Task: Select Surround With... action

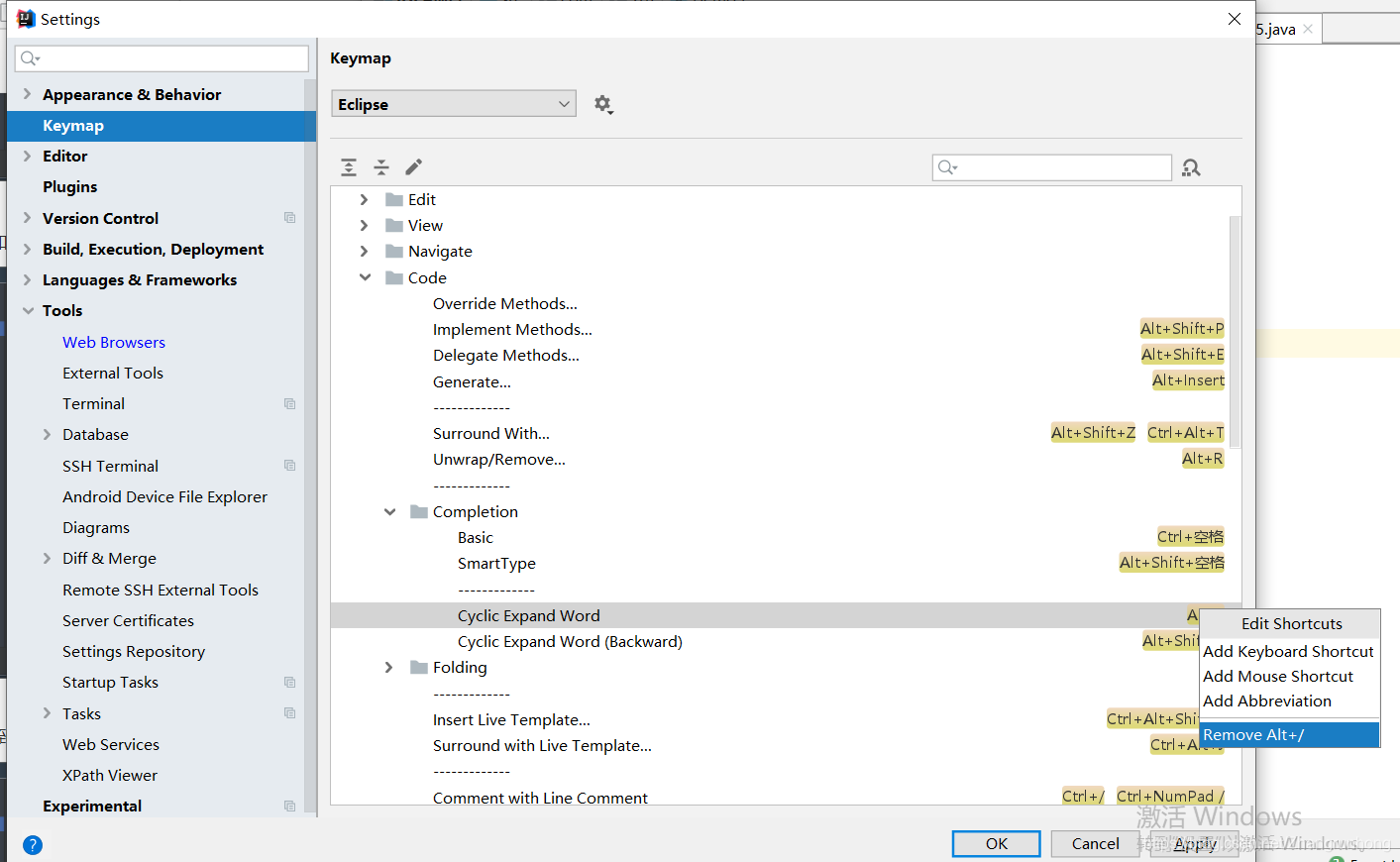Action: 491,433
